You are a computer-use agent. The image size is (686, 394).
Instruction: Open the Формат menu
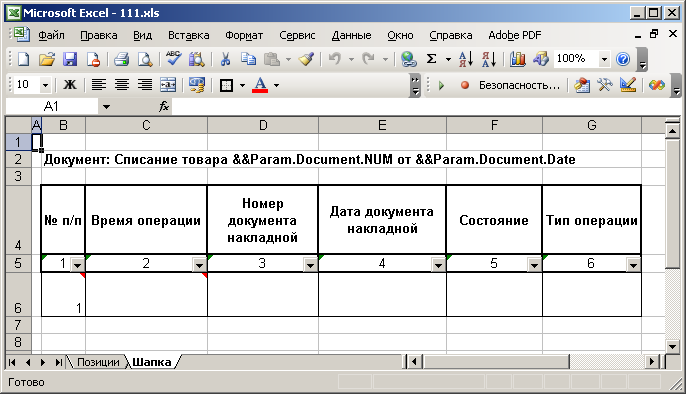(244, 35)
